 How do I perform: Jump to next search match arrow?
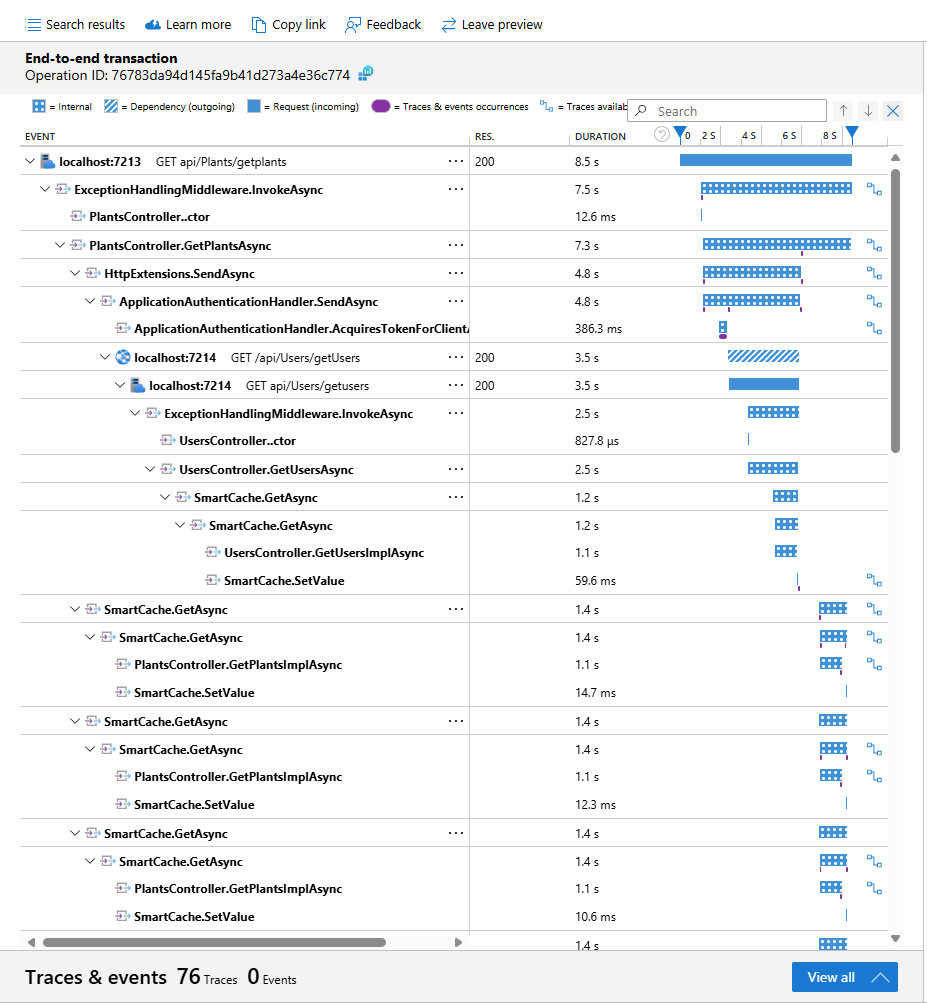click(x=868, y=111)
